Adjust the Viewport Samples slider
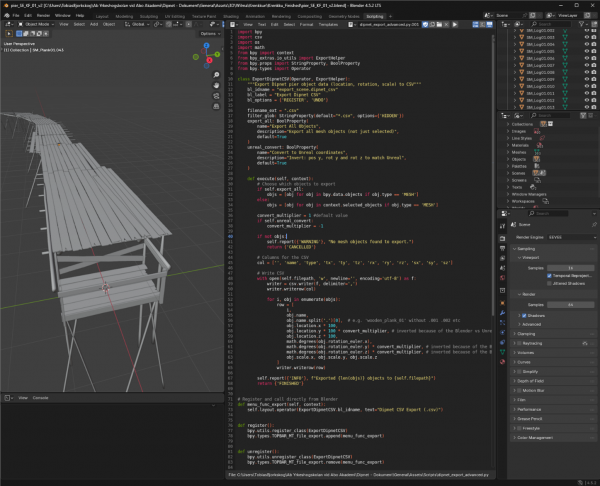600x486 pixels. click(570, 268)
